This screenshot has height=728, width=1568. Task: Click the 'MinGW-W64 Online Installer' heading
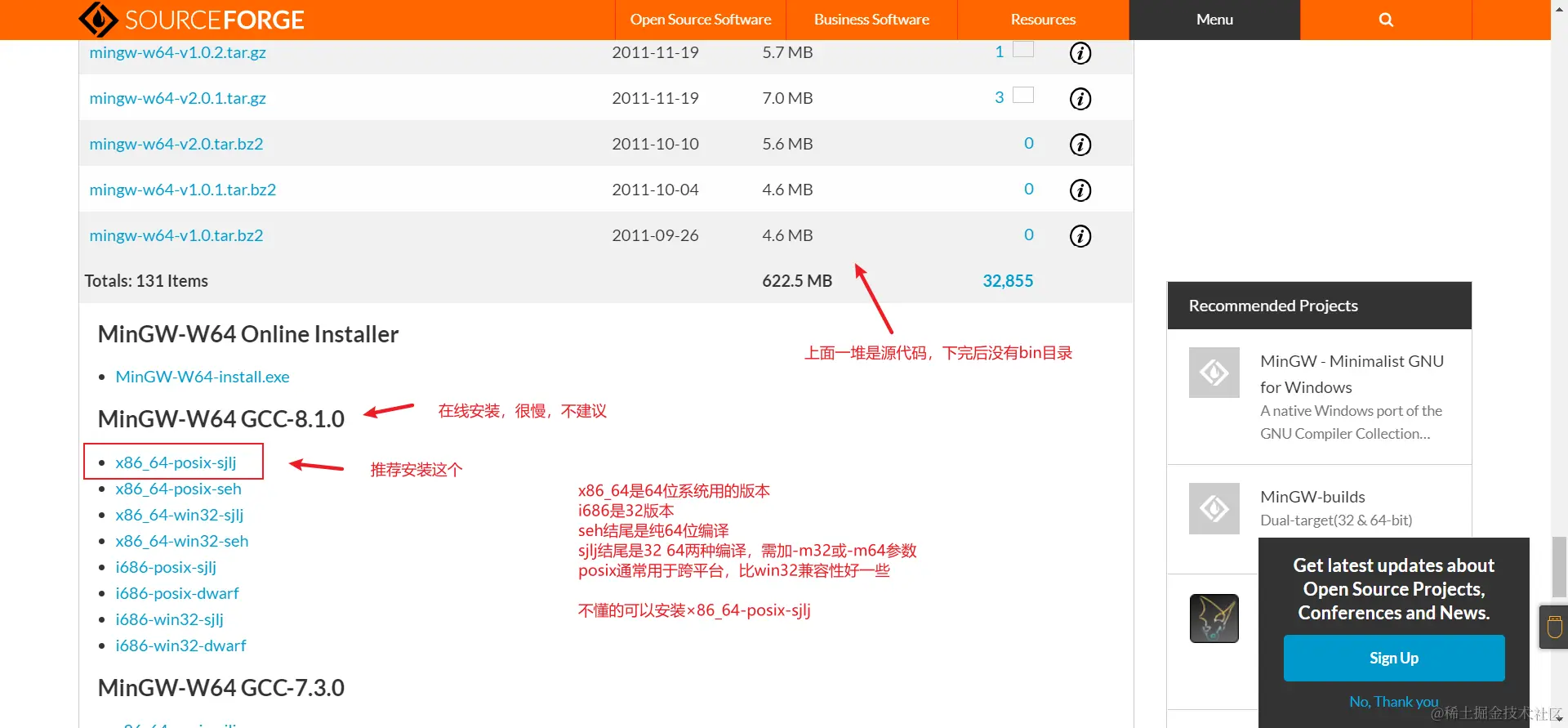pos(248,334)
